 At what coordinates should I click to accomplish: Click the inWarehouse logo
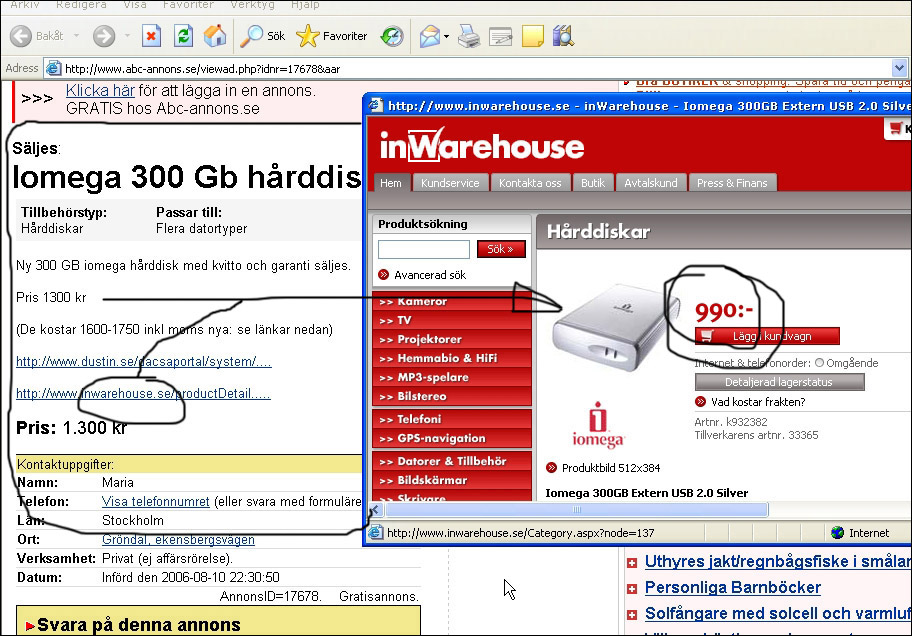click(482, 145)
